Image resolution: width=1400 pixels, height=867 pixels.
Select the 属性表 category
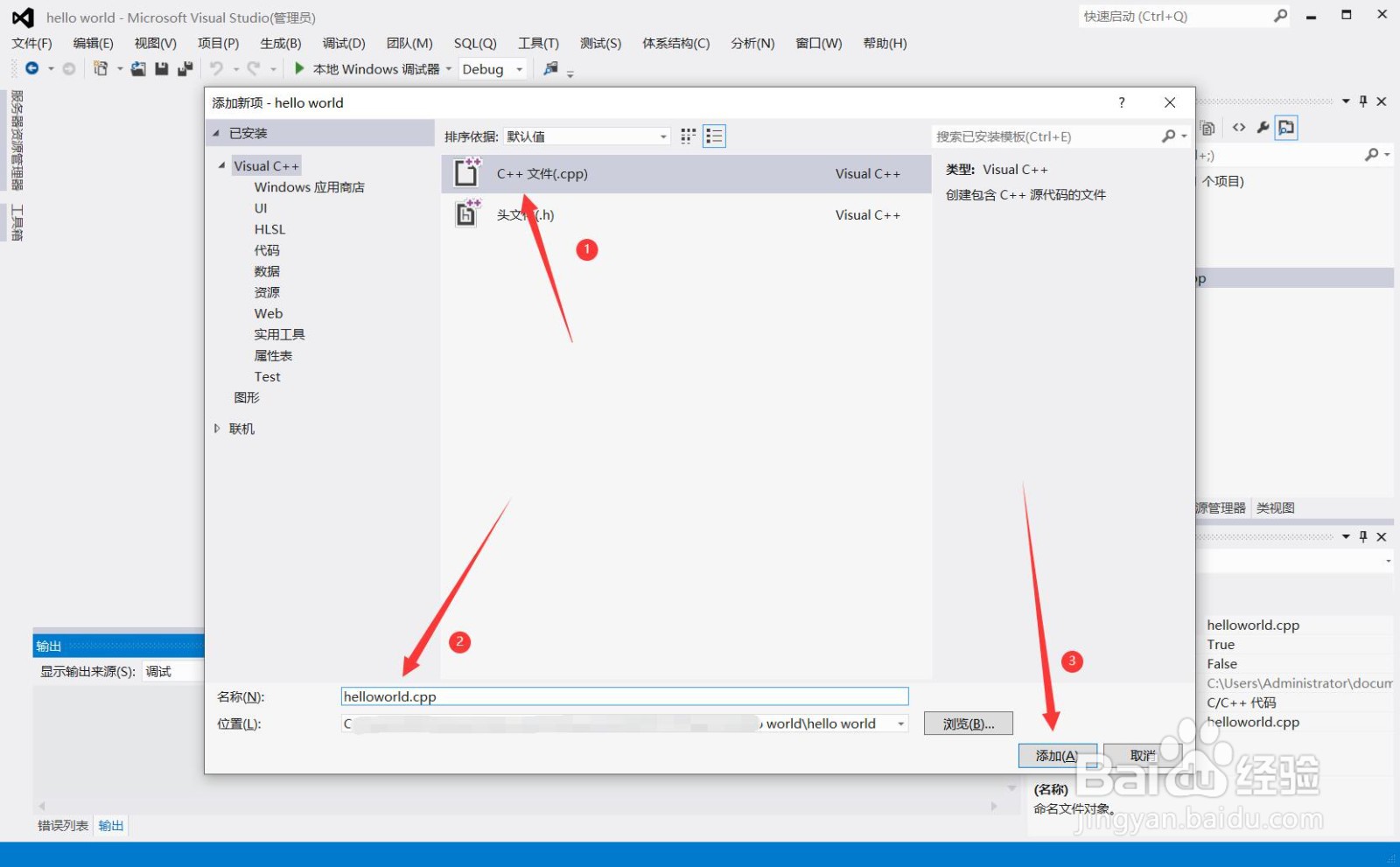pyautogui.click(x=273, y=355)
